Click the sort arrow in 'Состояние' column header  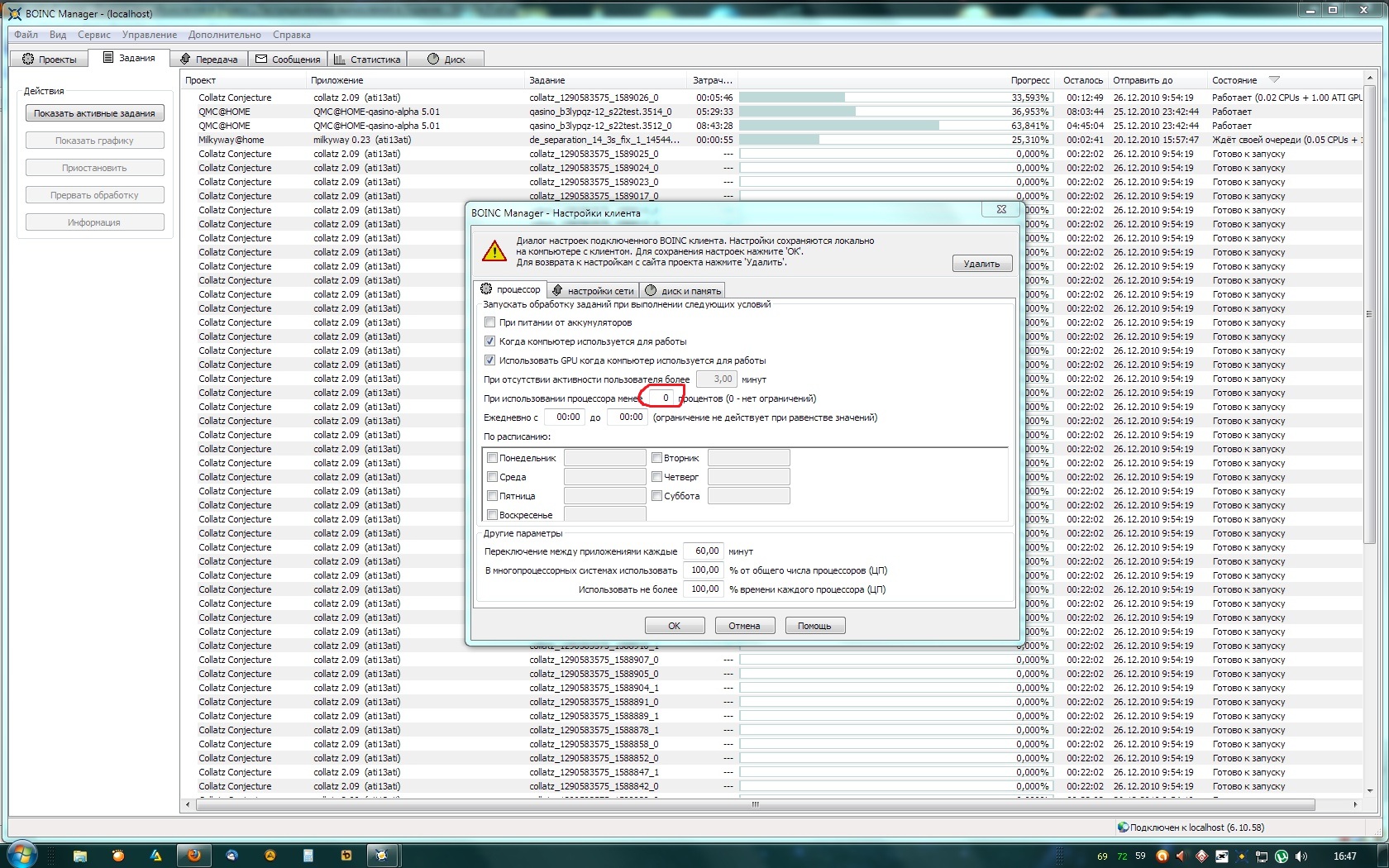coord(1274,80)
